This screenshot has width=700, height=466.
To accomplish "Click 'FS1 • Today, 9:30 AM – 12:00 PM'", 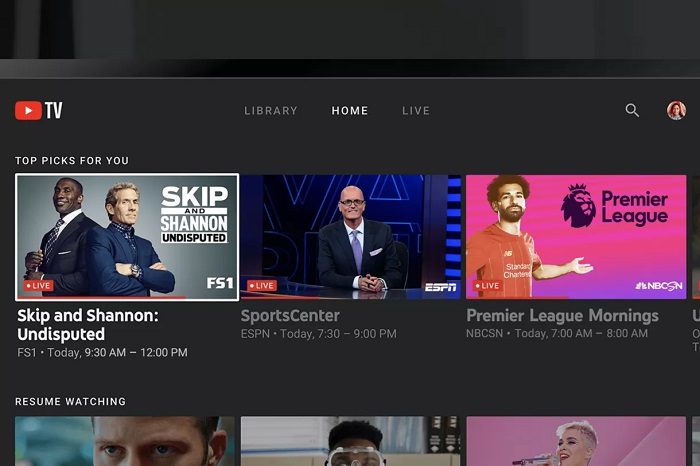I will (102, 353).
